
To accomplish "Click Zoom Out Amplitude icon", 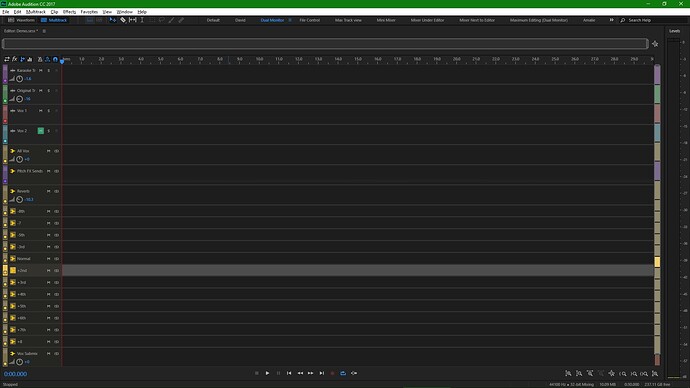I will [579, 373].
